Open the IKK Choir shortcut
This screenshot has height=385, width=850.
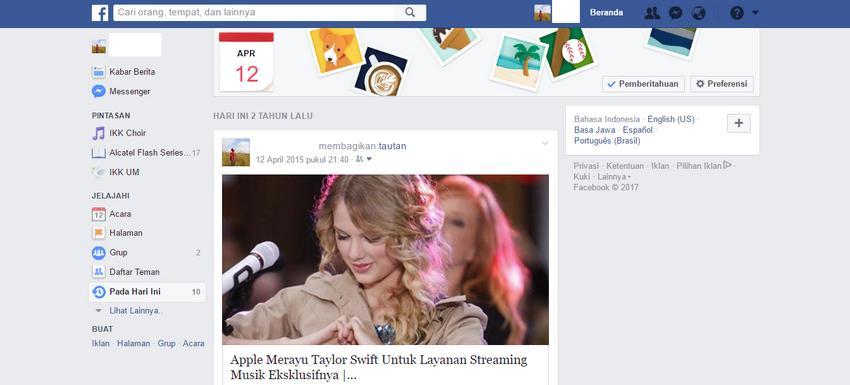pyautogui.click(x=119, y=133)
